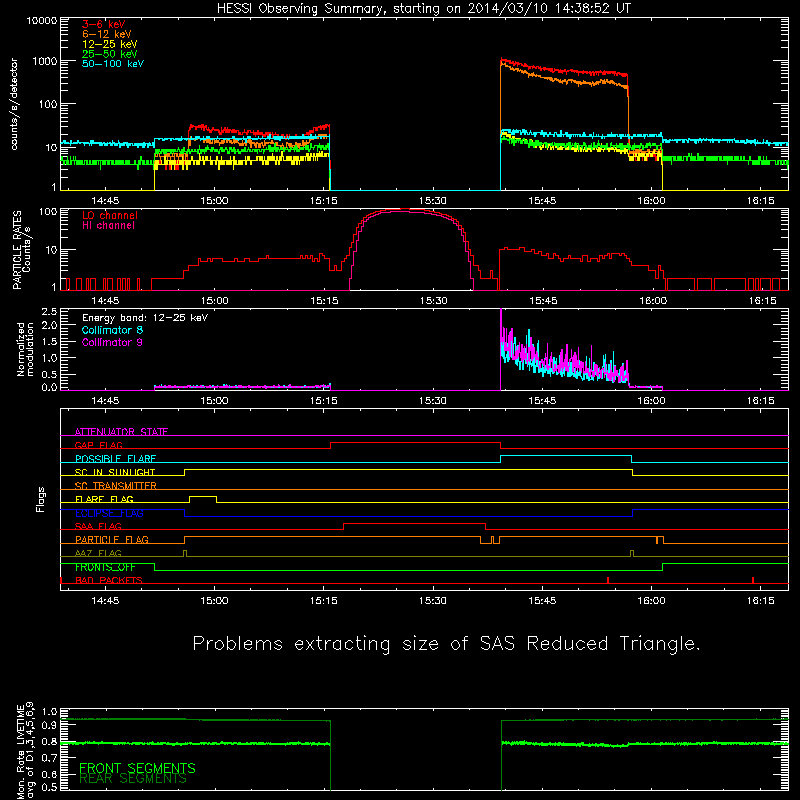Select the Collimator 9 legend label
This screenshot has height=800, width=800.
click(112, 342)
